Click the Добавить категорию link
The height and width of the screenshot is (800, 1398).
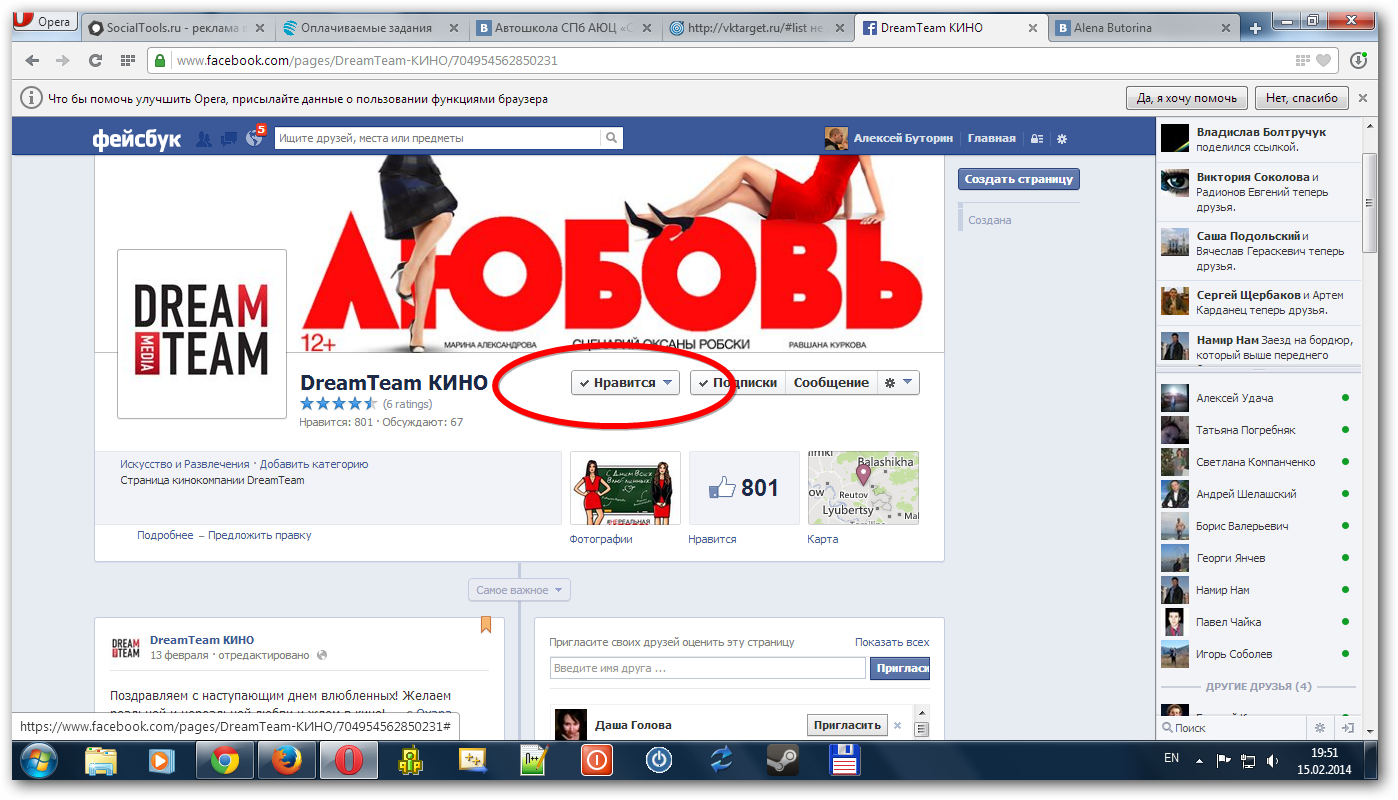[314, 464]
